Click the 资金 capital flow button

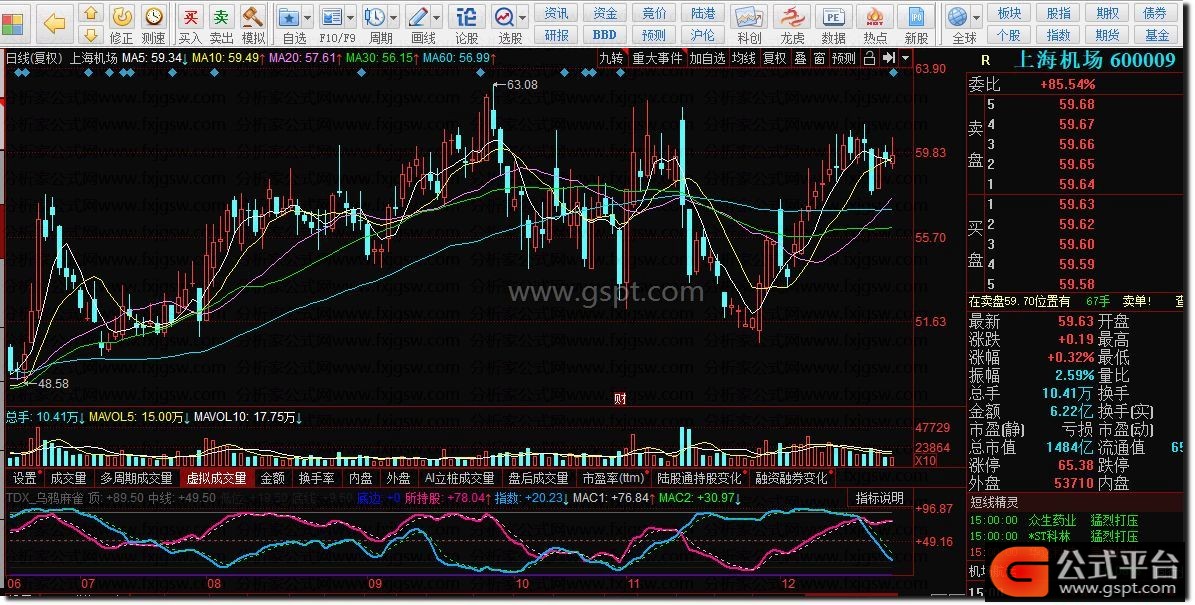point(605,13)
